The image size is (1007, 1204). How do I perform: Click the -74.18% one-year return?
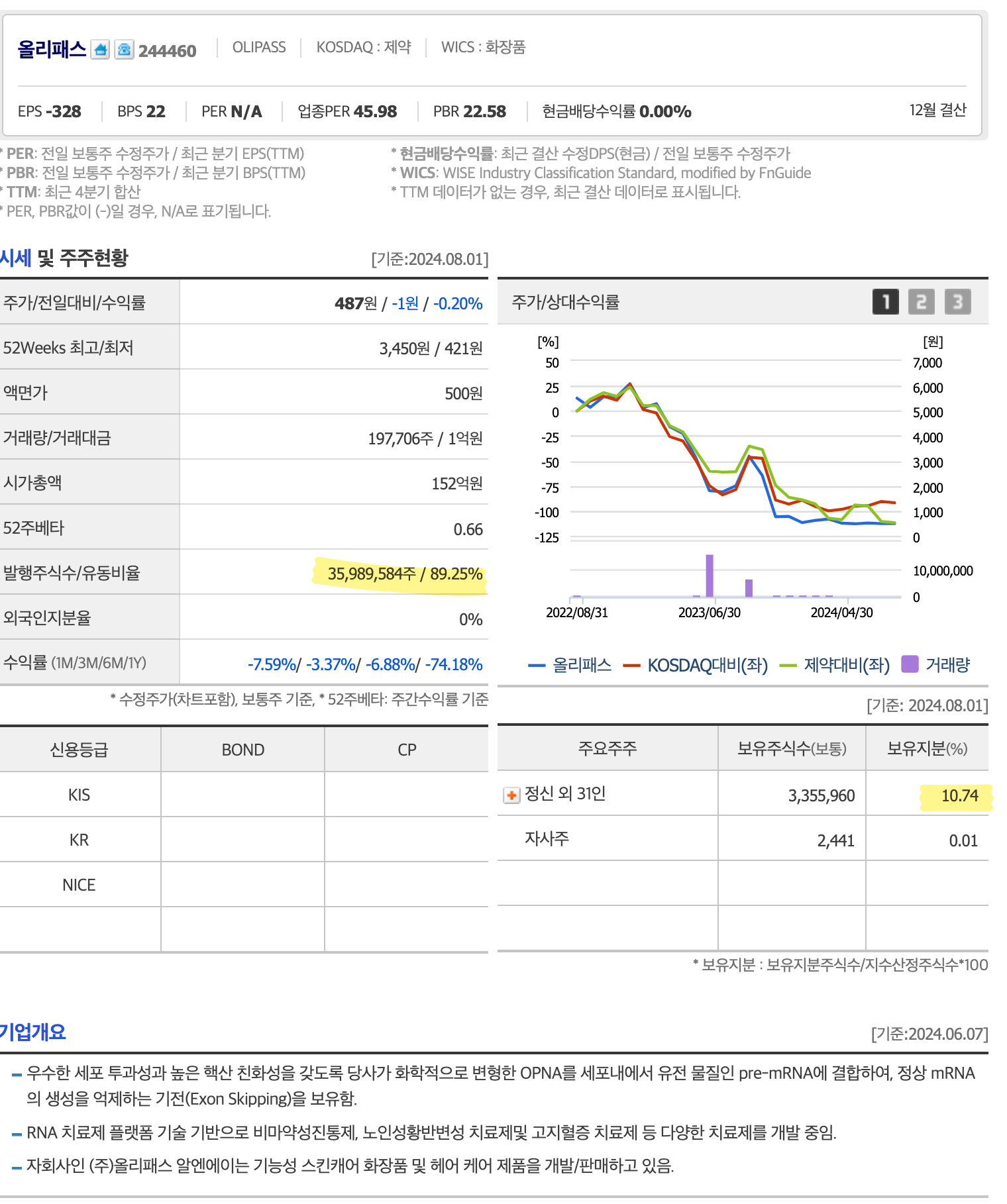pos(454,664)
